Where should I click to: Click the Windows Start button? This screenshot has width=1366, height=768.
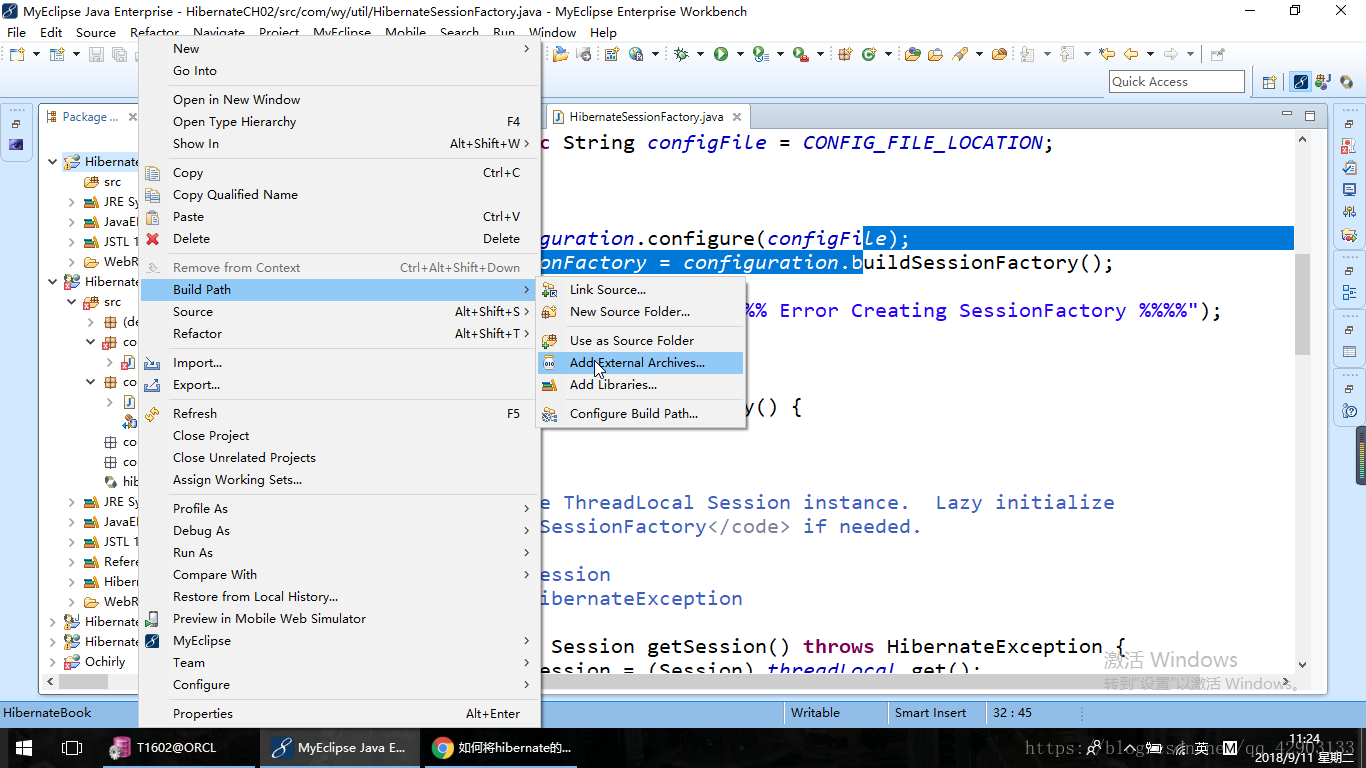coord(23,747)
